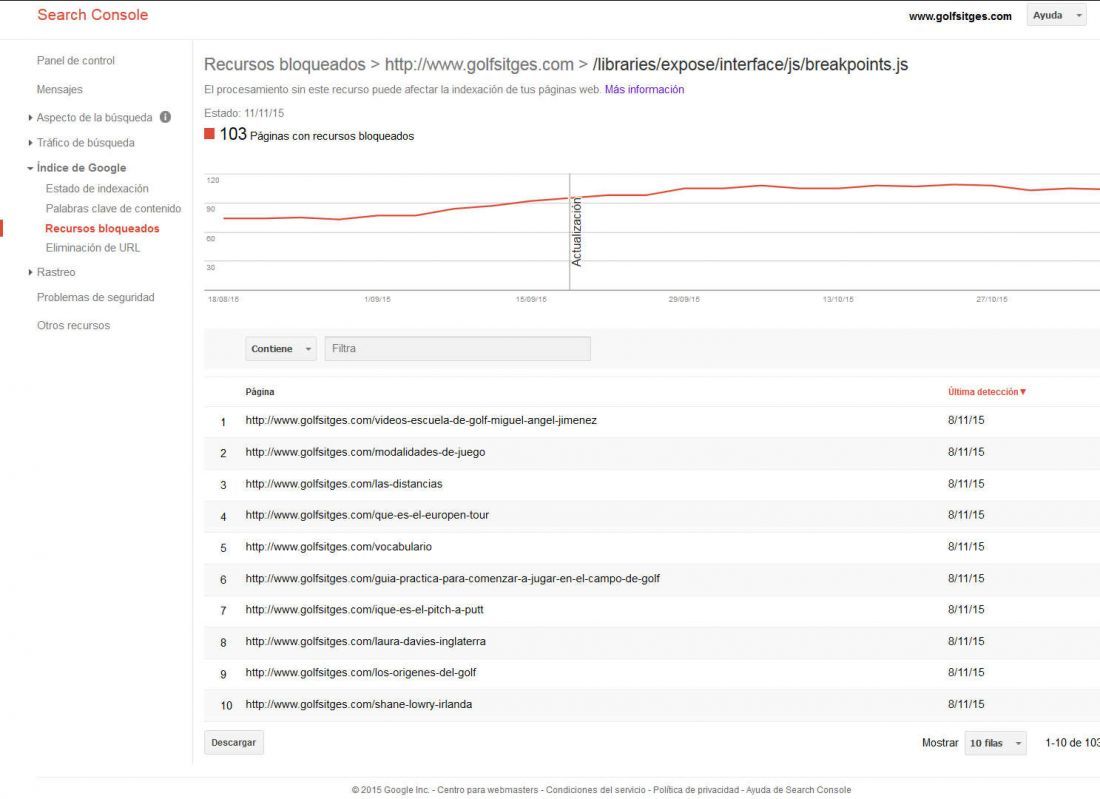This screenshot has width=1100, height=799.
Task: Click the Recursos bloqueados breadcrumb
Action: [x=284, y=65]
